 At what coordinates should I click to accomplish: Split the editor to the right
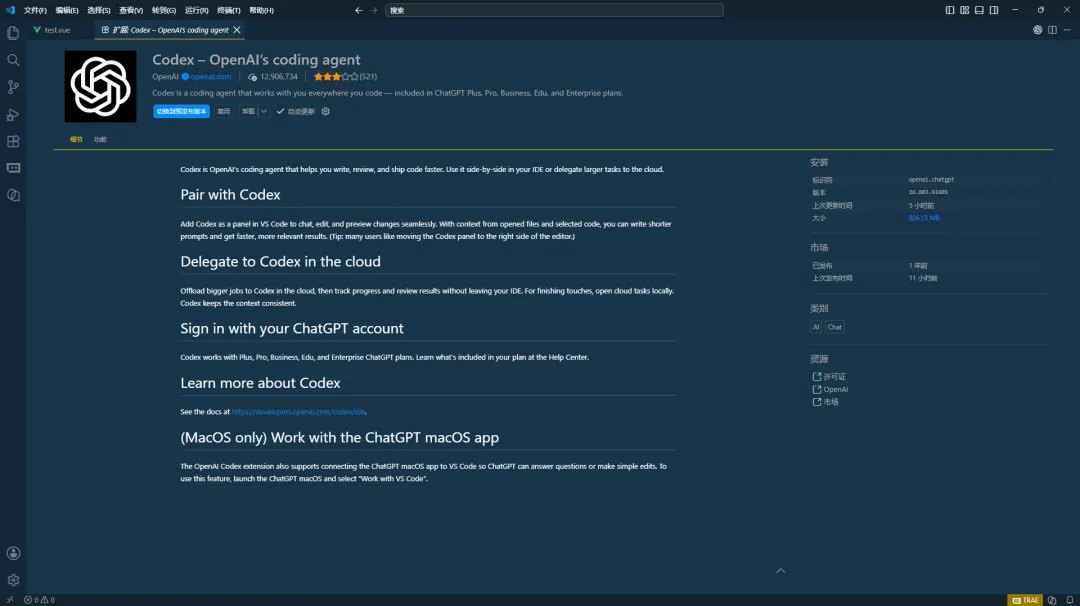point(1052,30)
